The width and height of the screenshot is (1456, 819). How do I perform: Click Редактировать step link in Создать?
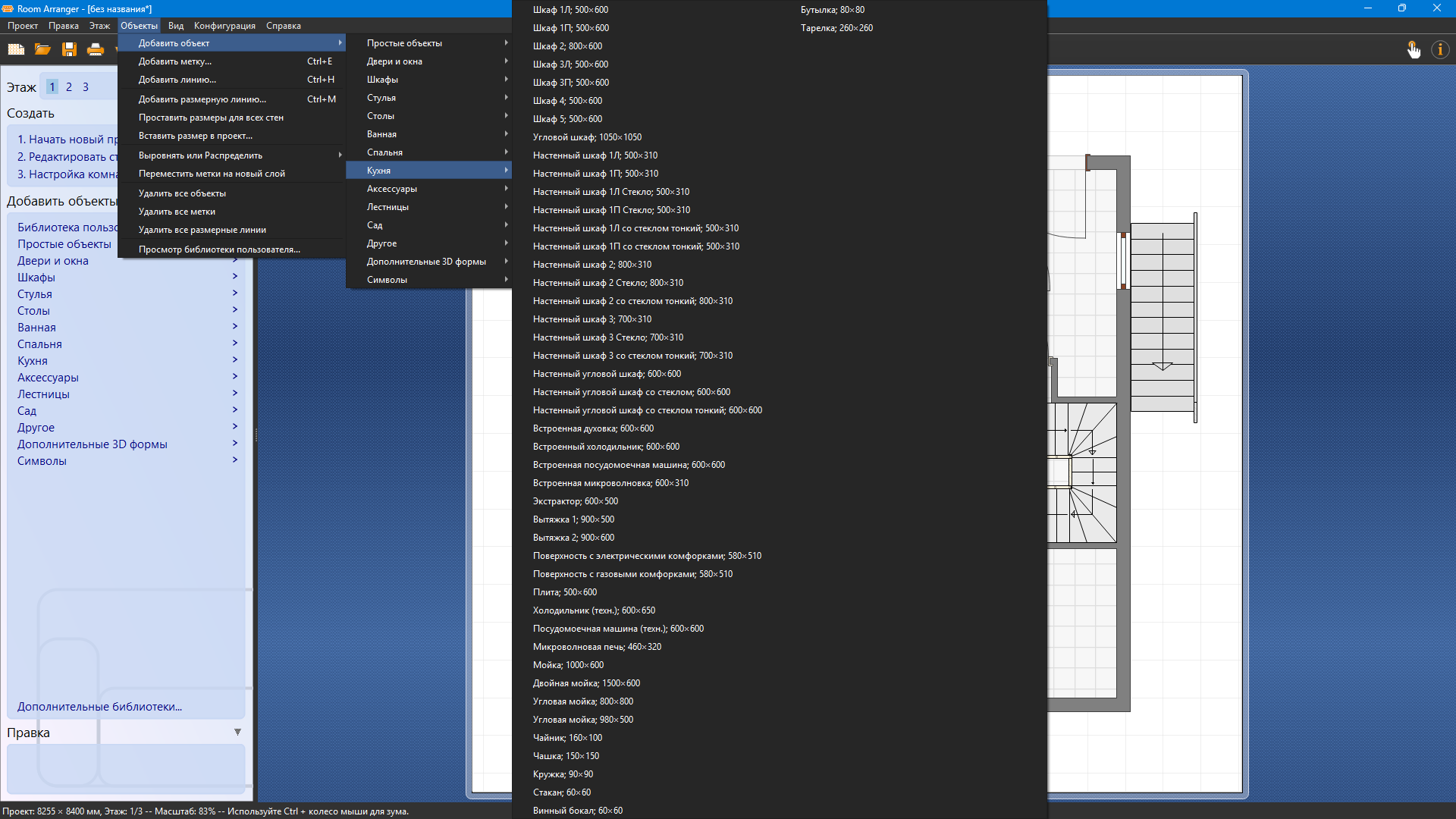(67, 157)
